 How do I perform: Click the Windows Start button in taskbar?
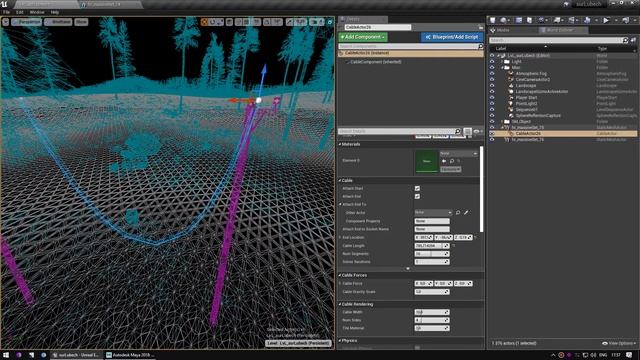6,355
